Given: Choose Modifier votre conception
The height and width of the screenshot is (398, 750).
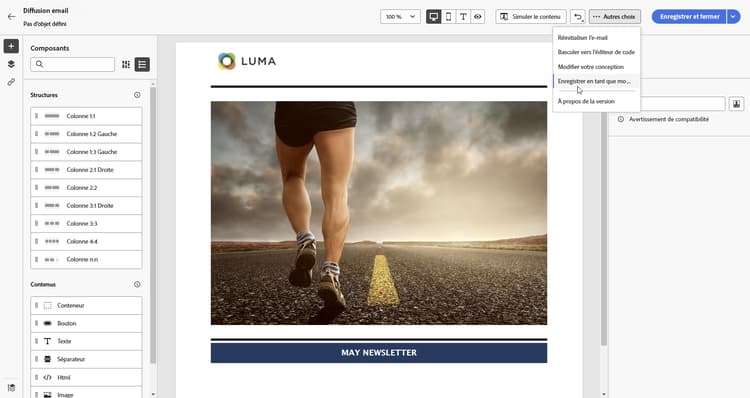Looking at the screenshot, I should pyautogui.click(x=596, y=66).
